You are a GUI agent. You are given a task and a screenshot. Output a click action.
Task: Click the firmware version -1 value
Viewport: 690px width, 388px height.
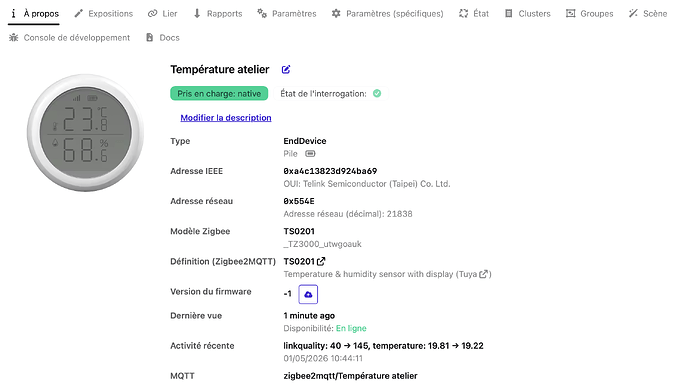pyautogui.click(x=287, y=294)
